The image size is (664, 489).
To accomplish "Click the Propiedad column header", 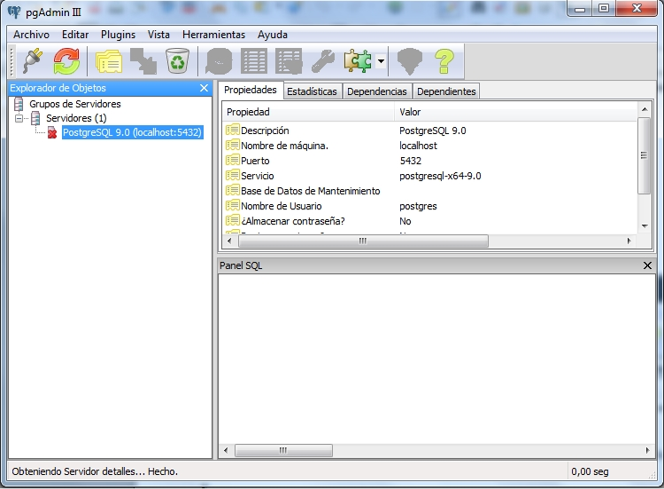I will click(308, 112).
